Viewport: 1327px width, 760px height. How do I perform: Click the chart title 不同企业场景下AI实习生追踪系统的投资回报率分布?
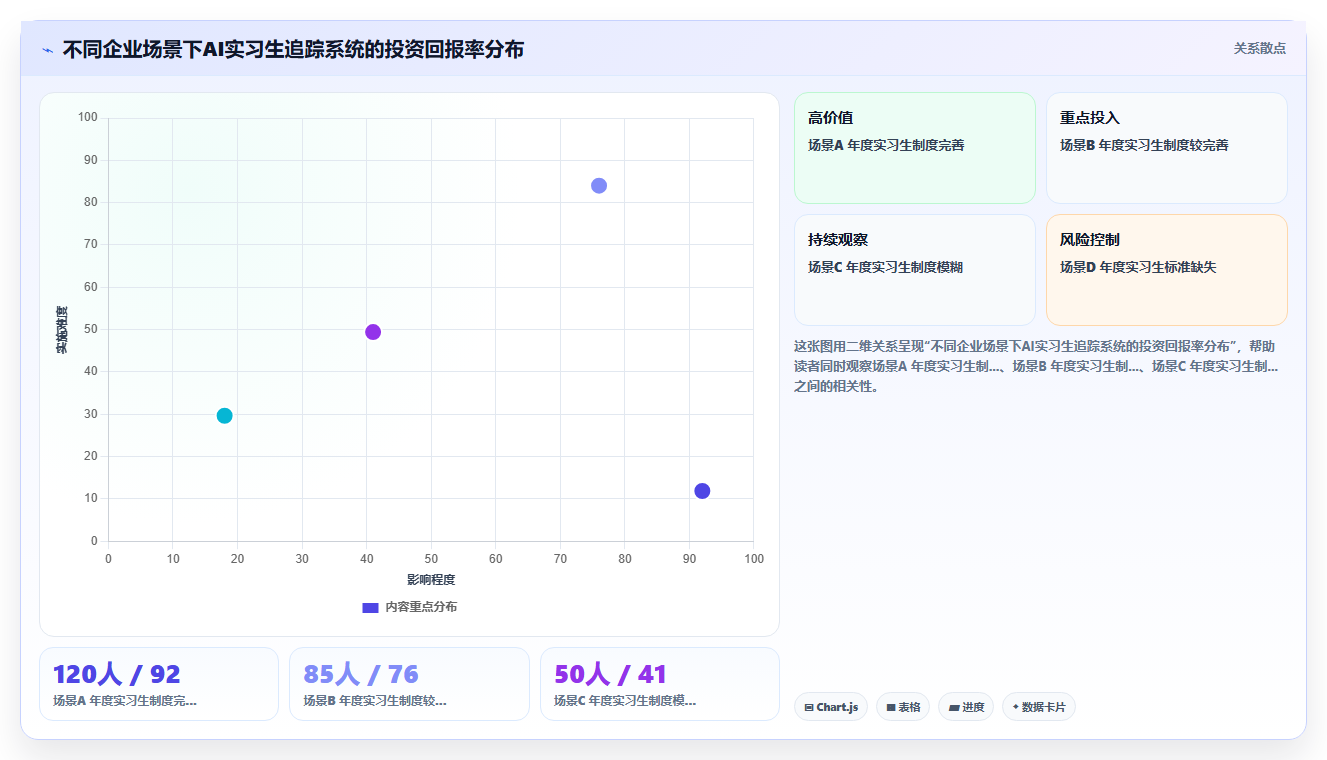(x=293, y=49)
